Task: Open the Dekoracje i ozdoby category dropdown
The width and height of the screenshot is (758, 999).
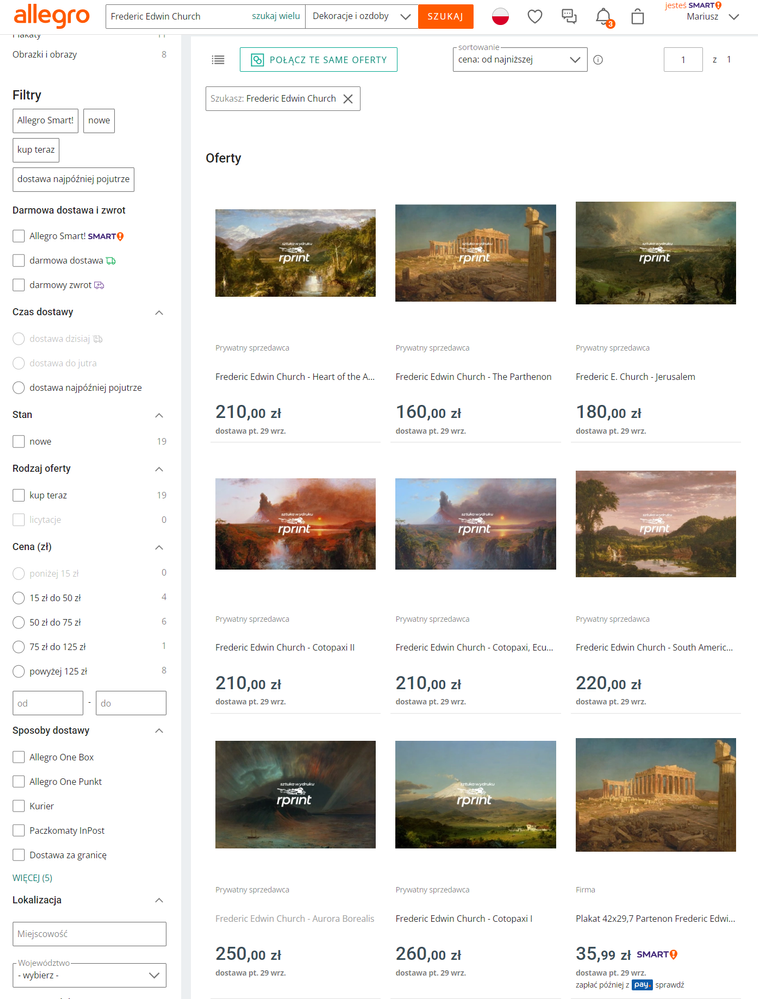Action: [x=361, y=17]
